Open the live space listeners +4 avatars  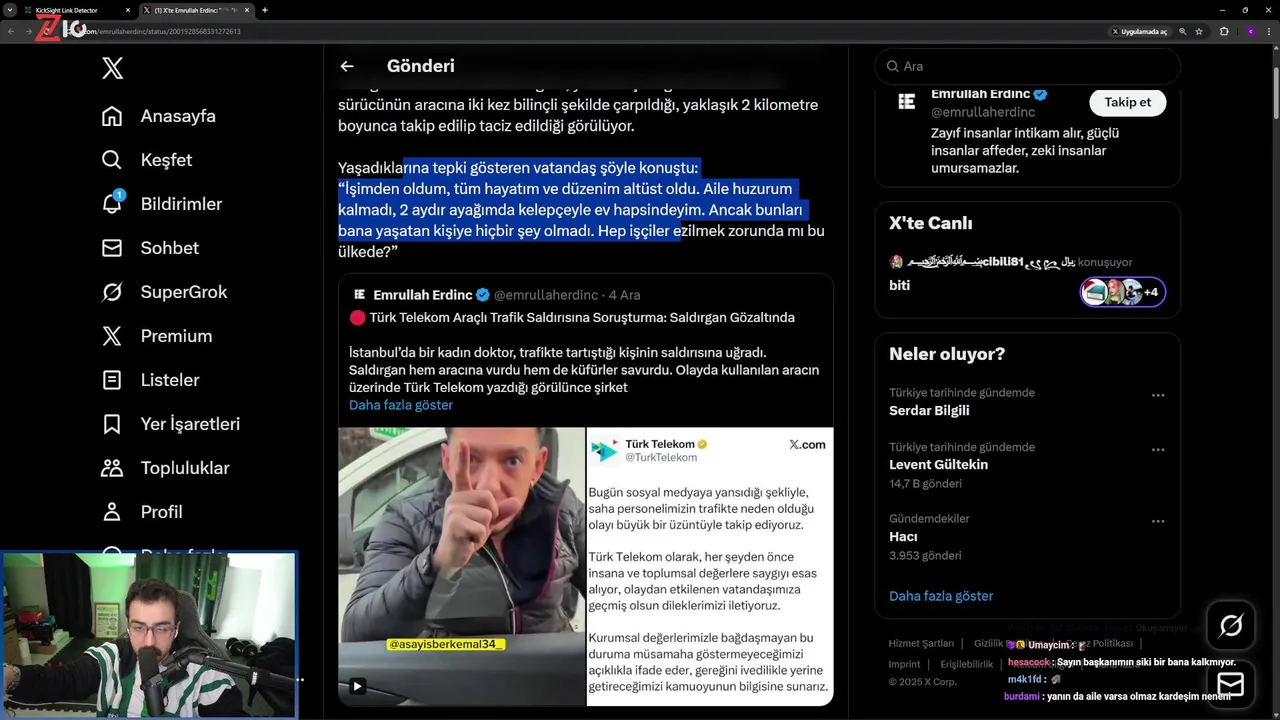click(x=1123, y=292)
